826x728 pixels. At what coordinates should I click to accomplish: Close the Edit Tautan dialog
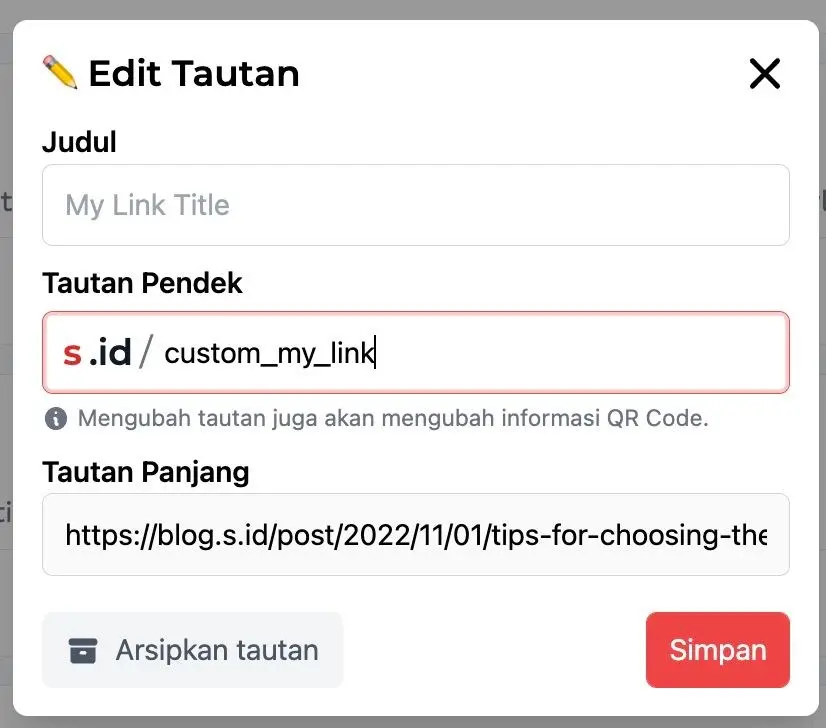764,73
